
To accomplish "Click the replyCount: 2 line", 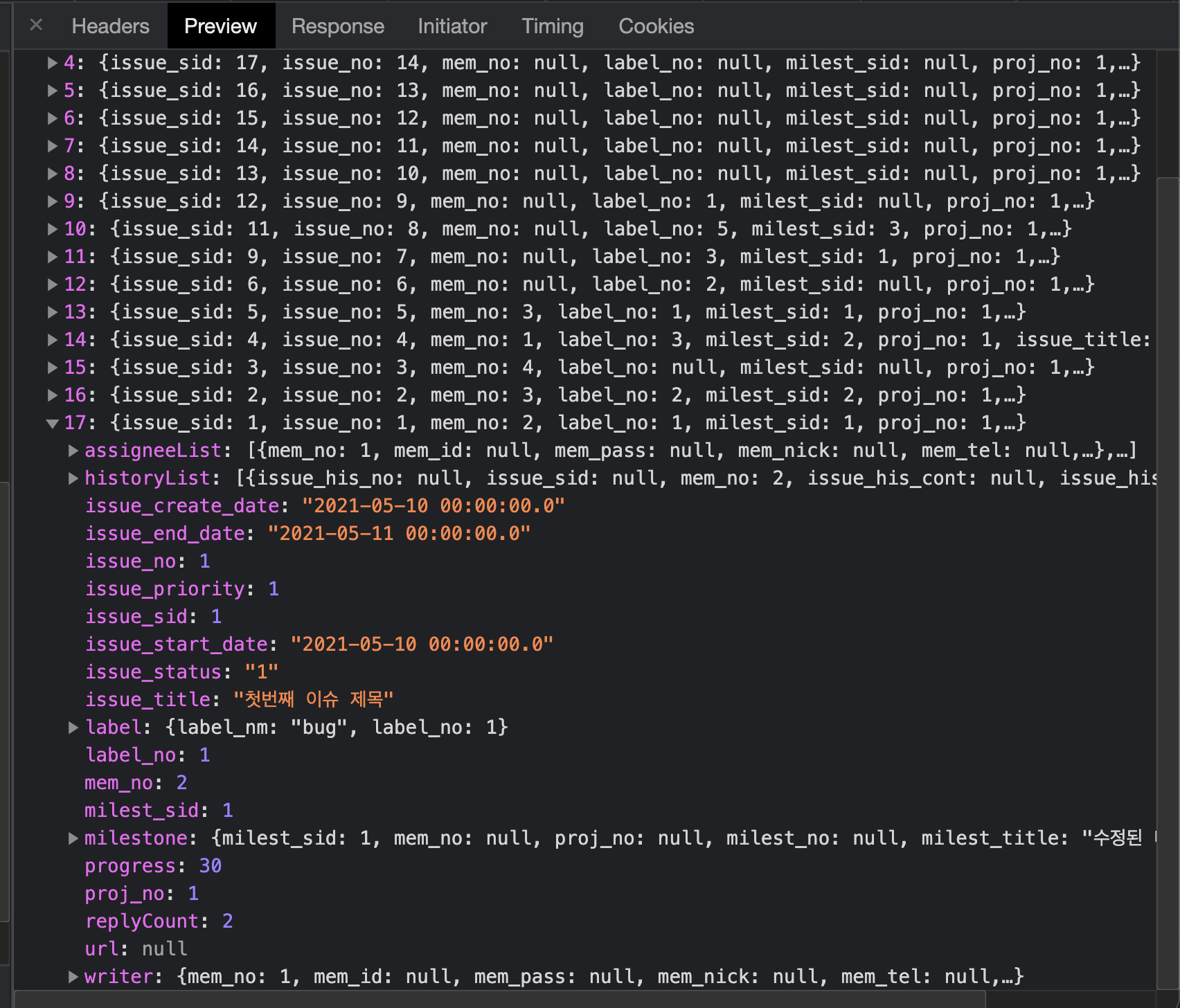I will point(159,921).
